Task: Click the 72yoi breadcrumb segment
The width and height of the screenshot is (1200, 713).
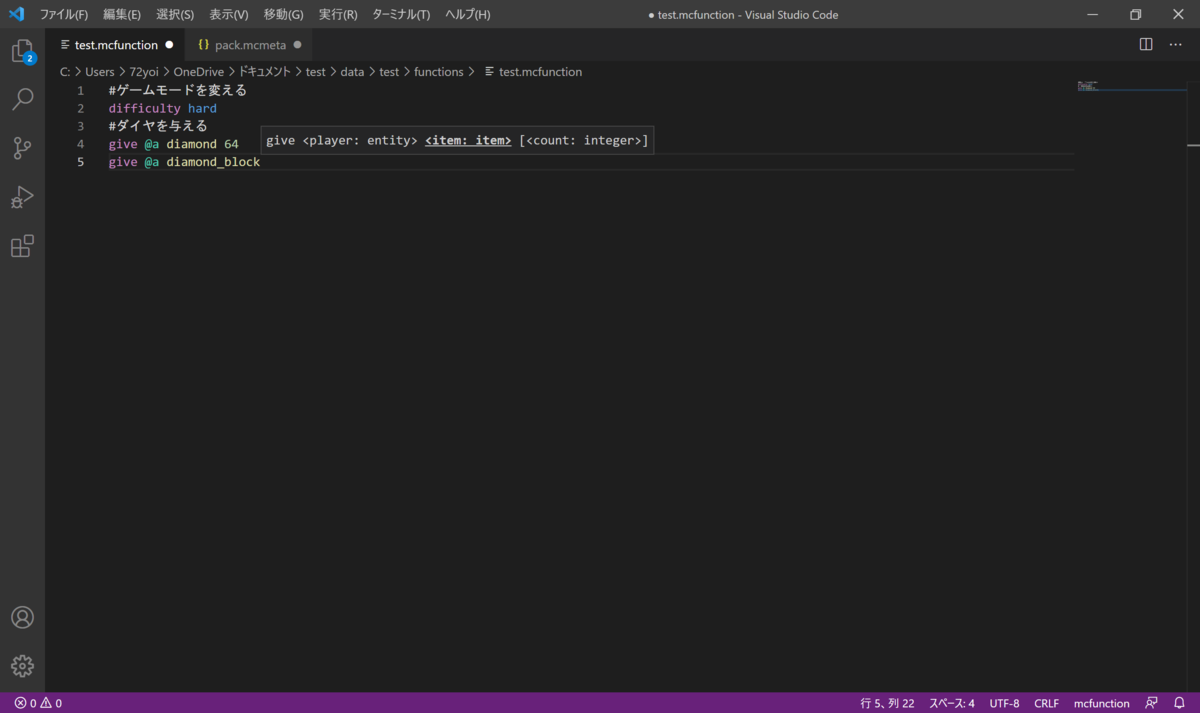Action: click(144, 72)
